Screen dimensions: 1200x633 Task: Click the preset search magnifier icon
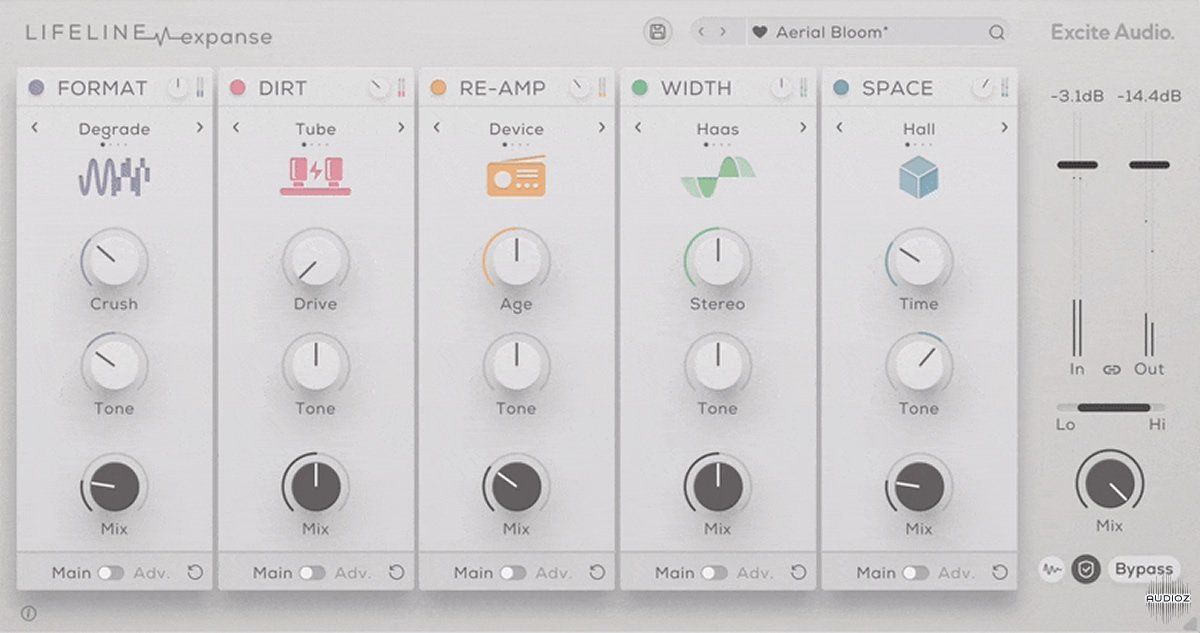coord(996,32)
